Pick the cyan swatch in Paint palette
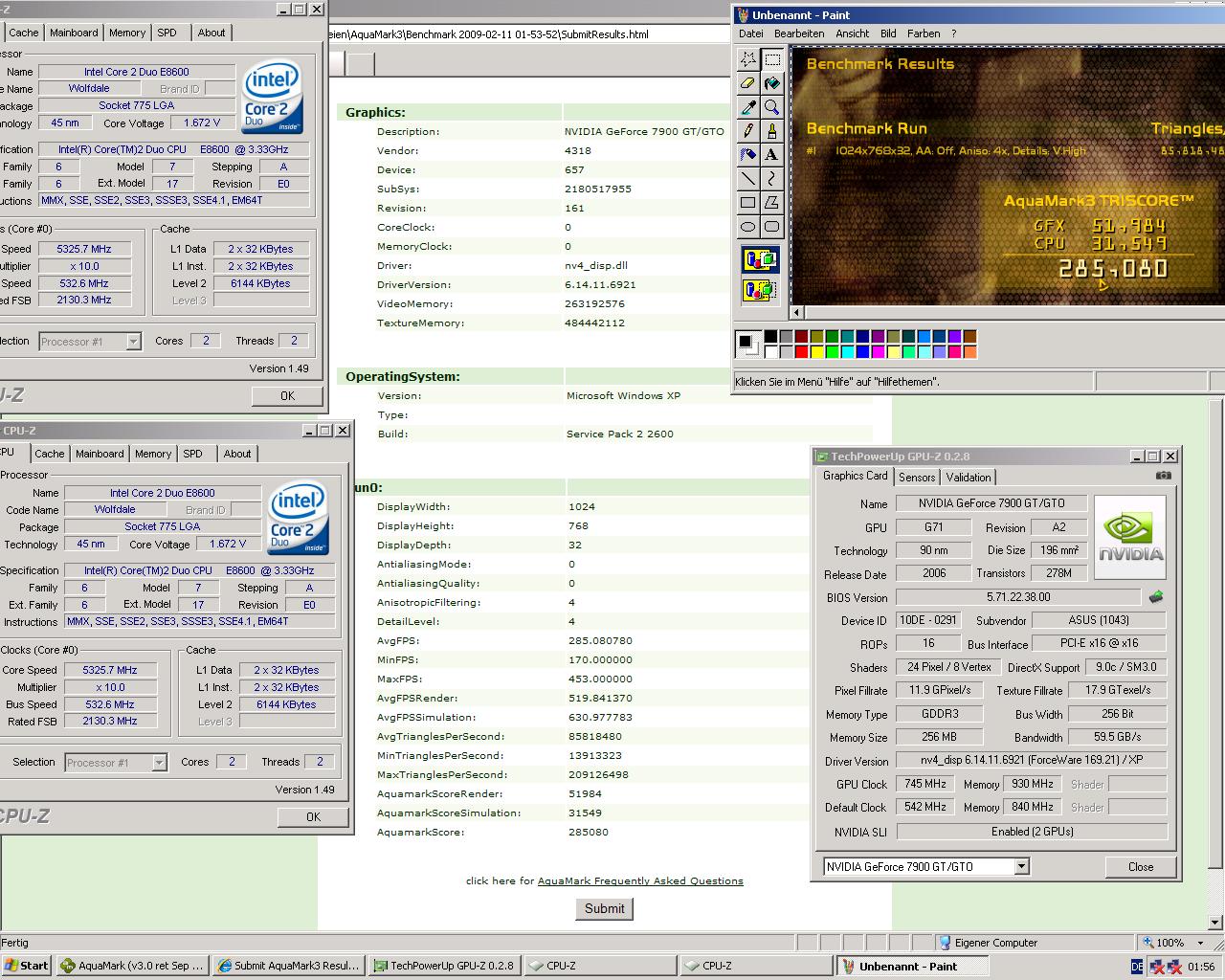 point(847,352)
